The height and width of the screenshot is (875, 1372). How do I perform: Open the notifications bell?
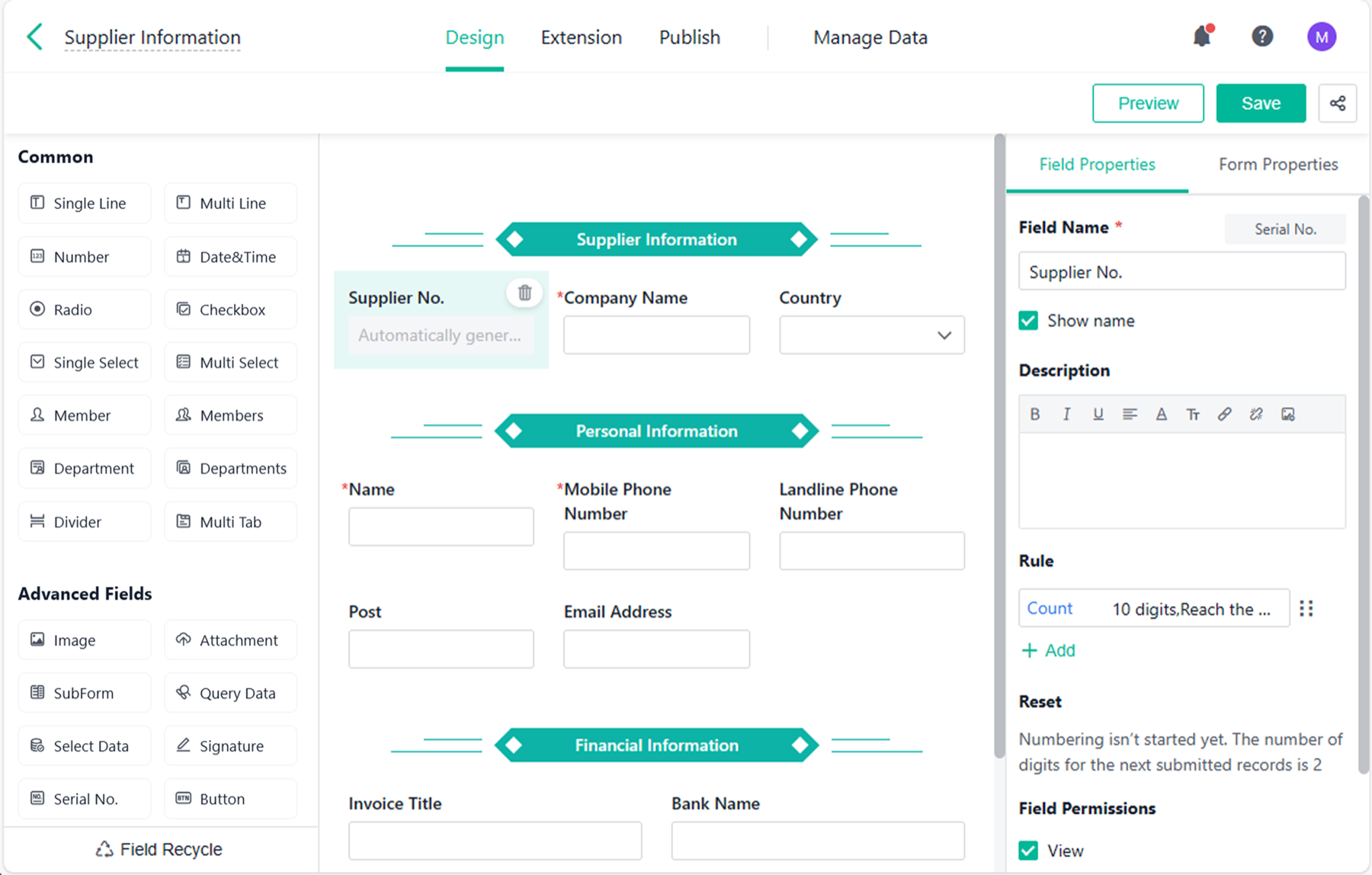[x=1202, y=36]
